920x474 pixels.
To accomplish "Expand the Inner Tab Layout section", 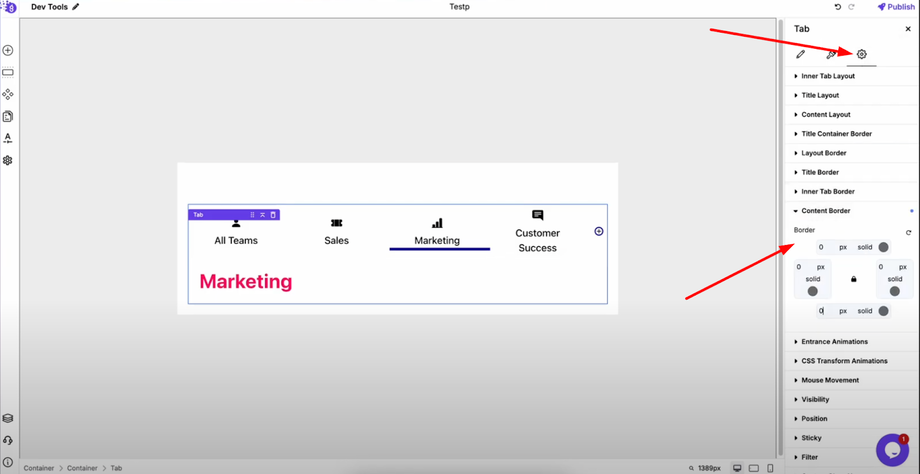I will (853, 76).
